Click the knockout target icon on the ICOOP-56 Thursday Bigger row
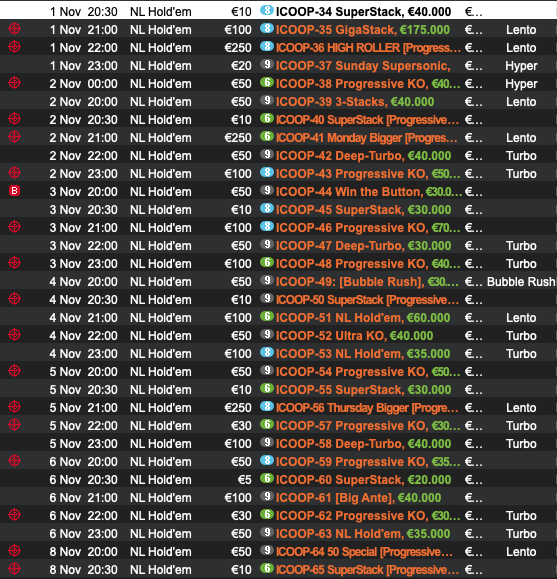This screenshot has width=557, height=579. (14, 407)
